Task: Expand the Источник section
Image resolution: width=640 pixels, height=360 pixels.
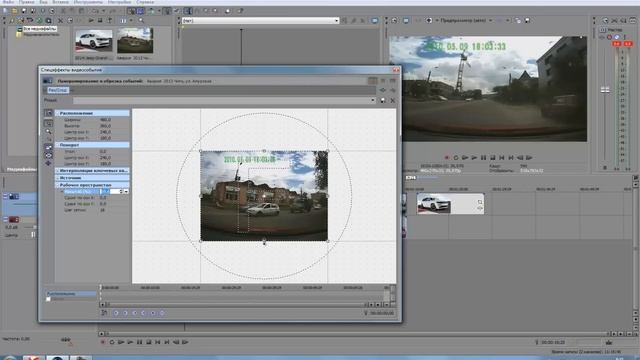Action: 58,178
